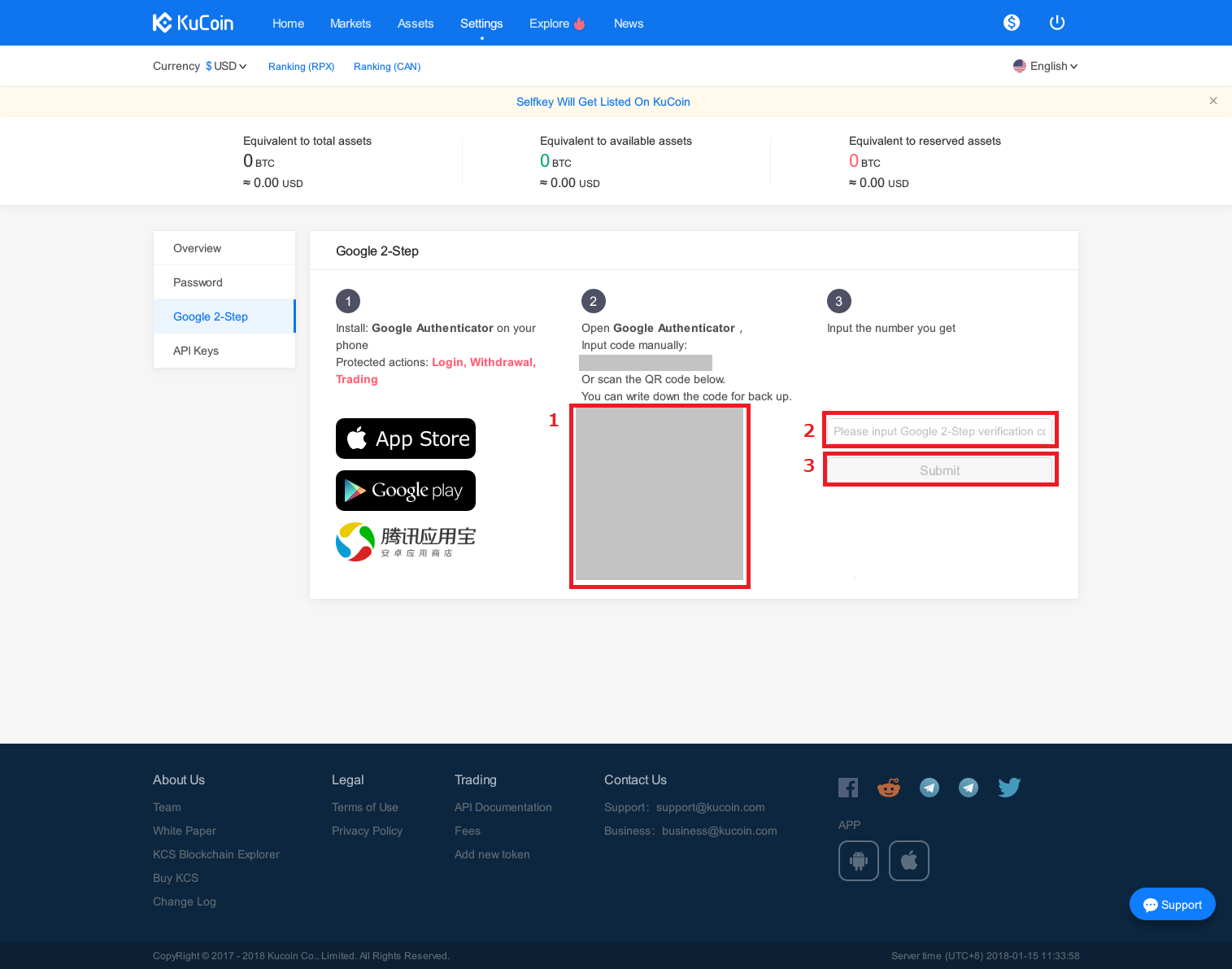Open KCS Blockchain Explorer link
This screenshot has width=1232, height=969.
216,854
